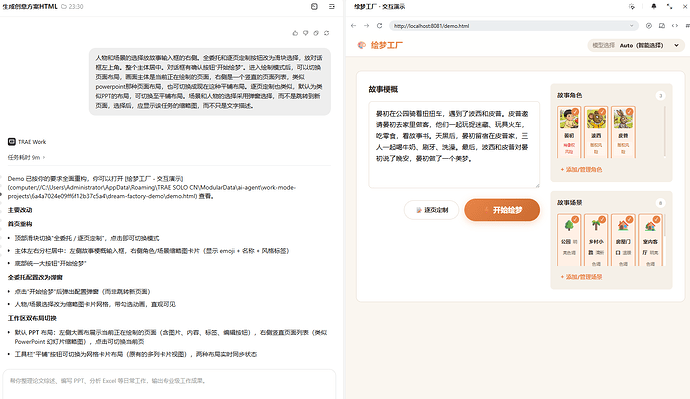Click the palm tree emoji scene icon
The height and width of the screenshot is (399, 690).
pos(596,226)
